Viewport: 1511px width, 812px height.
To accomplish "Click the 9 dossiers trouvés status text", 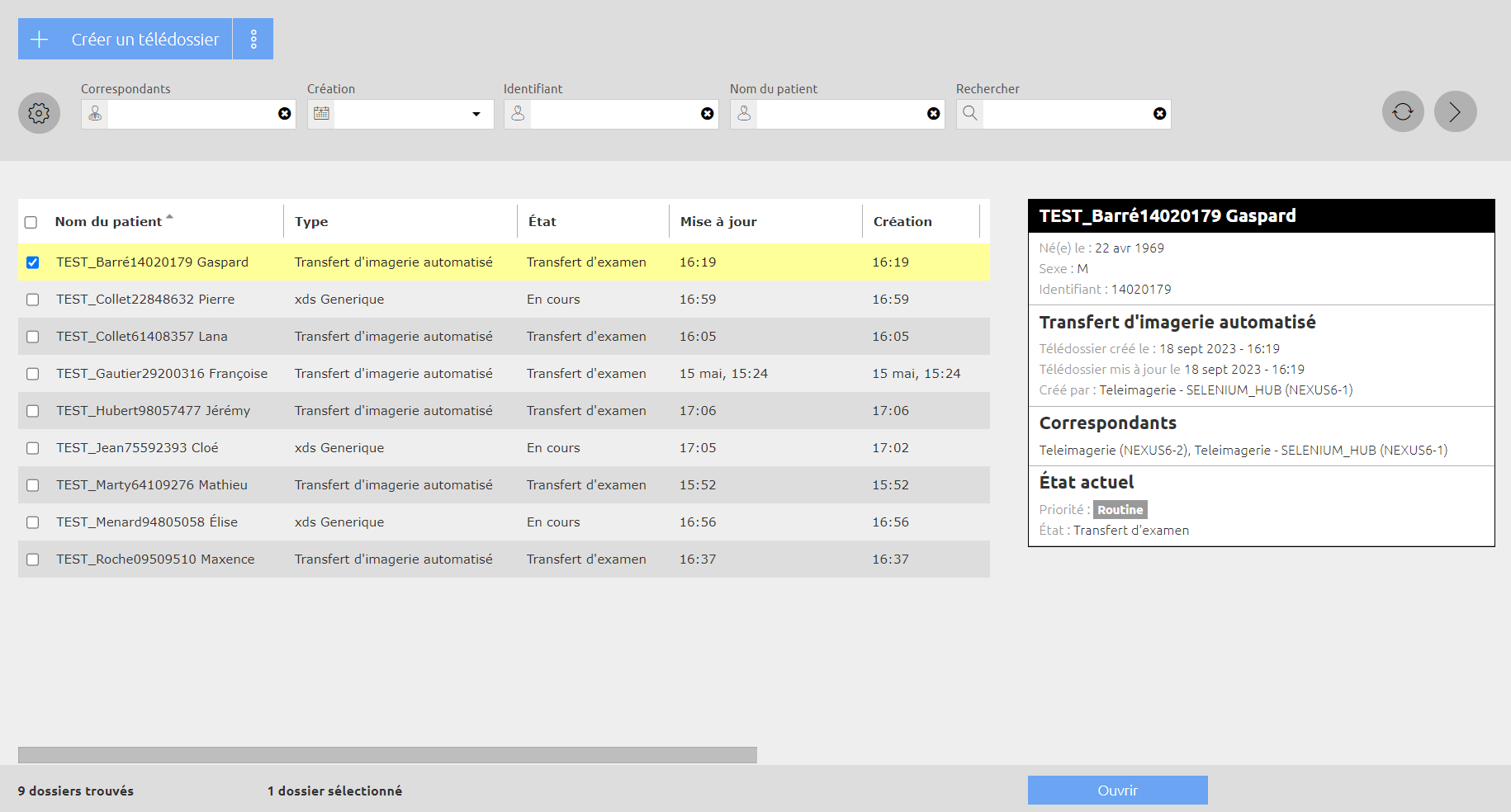I will coord(76,791).
